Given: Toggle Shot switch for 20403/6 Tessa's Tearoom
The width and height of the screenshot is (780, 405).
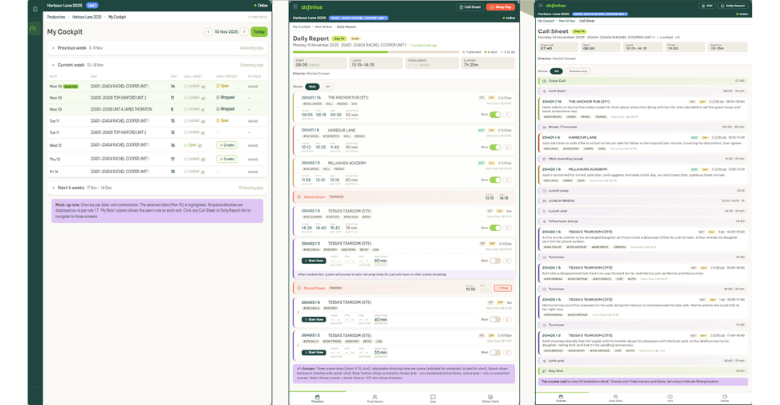Looking at the screenshot, I should click(495, 319).
